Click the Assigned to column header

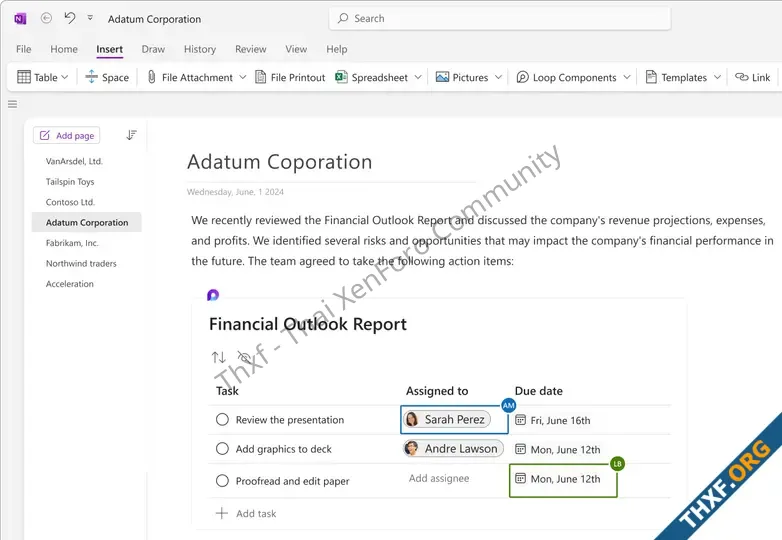(x=437, y=391)
